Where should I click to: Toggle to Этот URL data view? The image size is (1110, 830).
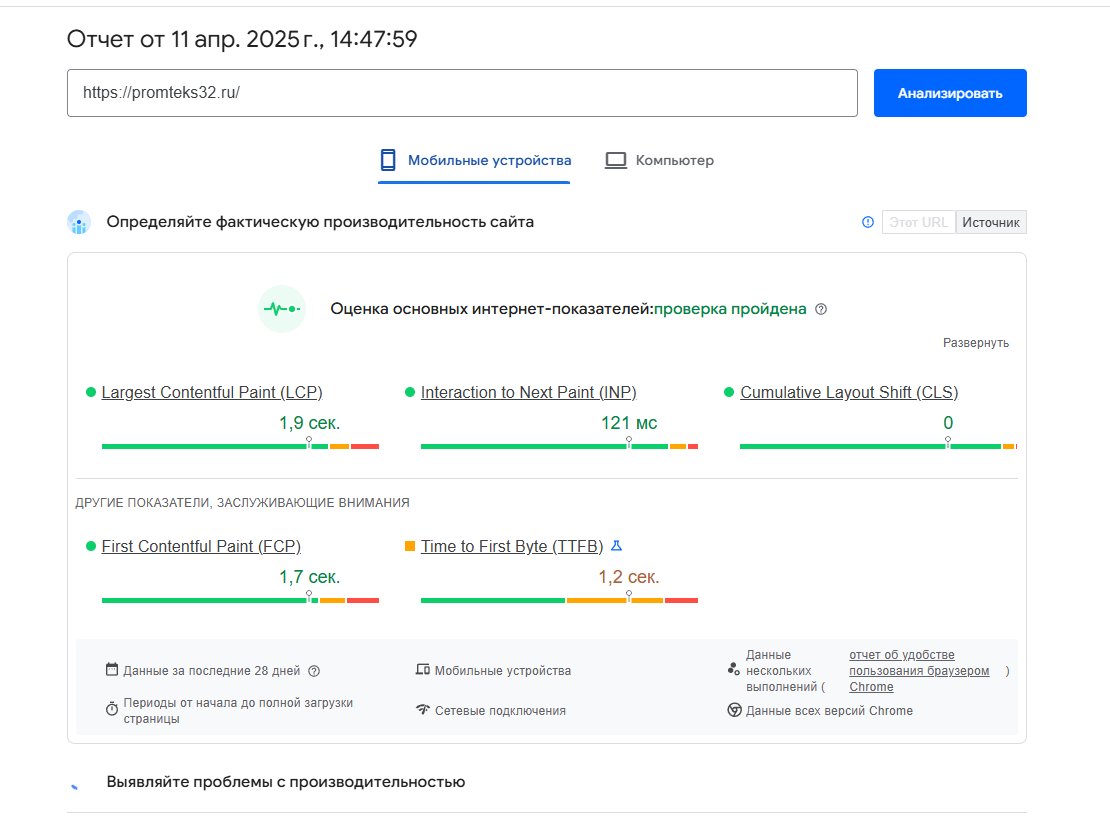(x=918, y=222)
